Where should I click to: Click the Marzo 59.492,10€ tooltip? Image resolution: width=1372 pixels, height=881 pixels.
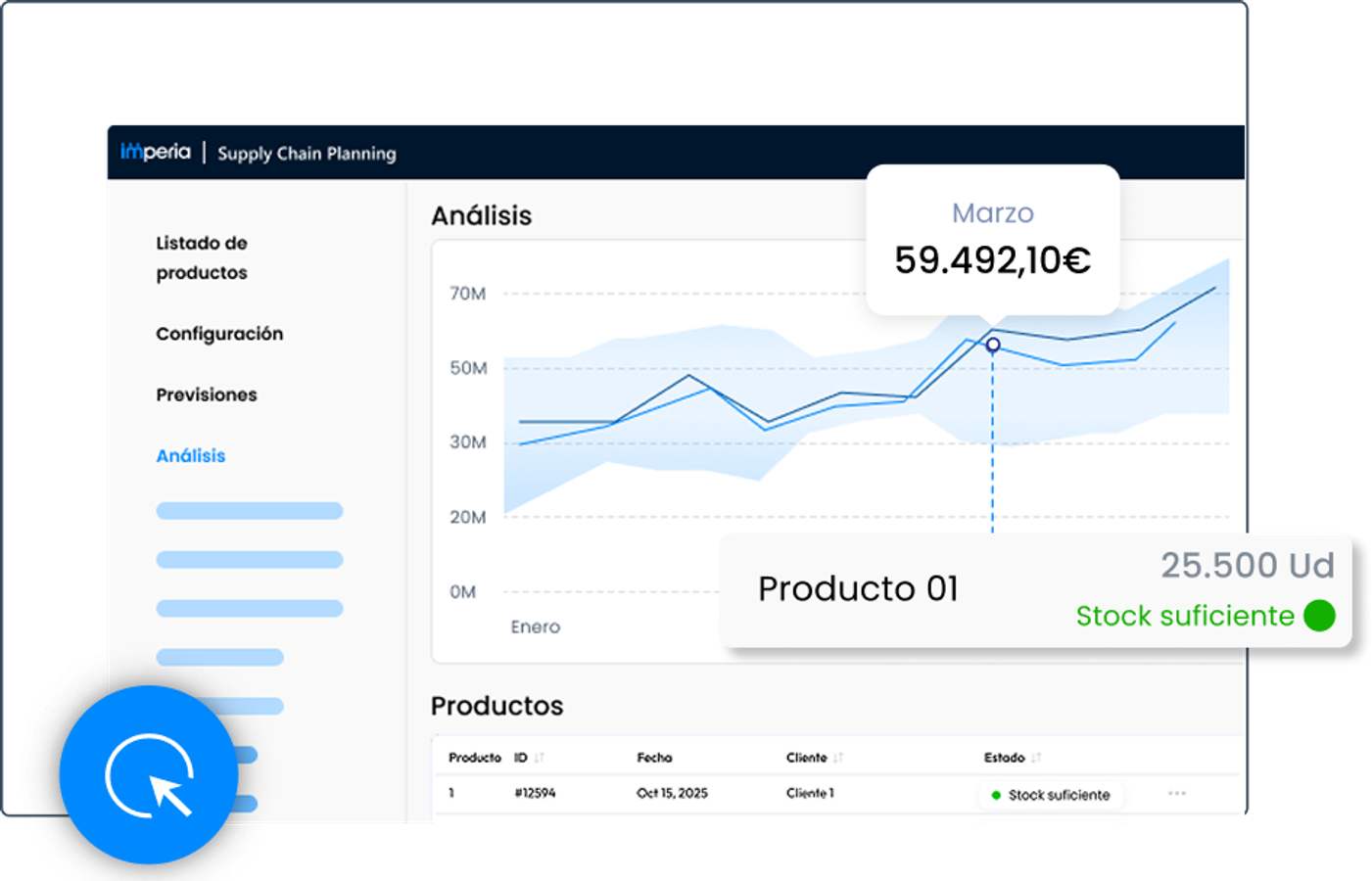[992, 240]
